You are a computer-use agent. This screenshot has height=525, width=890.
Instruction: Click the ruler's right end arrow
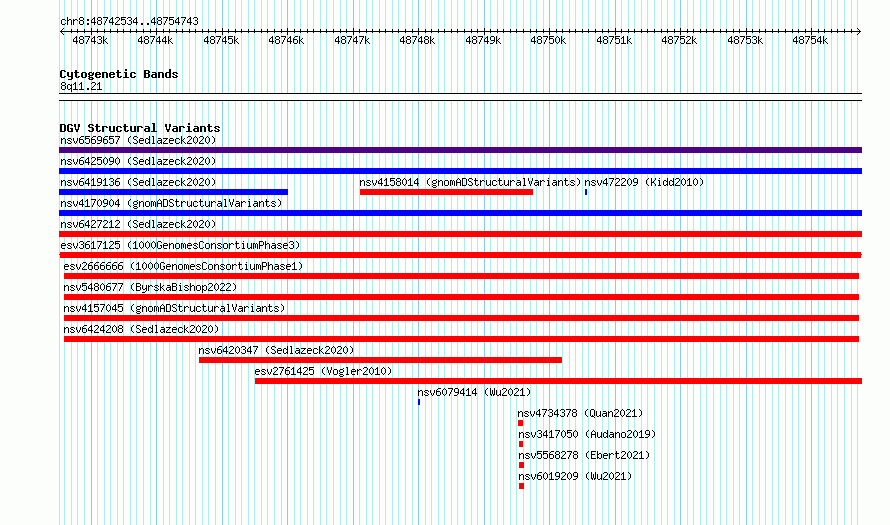859,32
